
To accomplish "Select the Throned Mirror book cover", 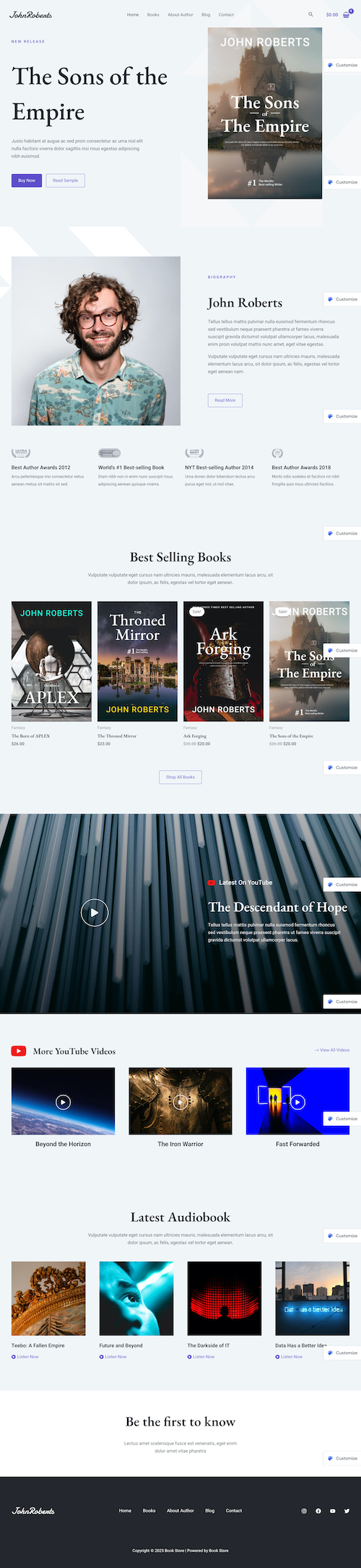I will coord(137,661).
